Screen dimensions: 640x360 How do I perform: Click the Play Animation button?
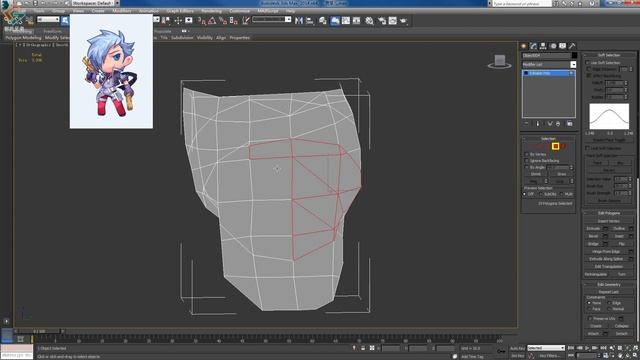(587, 348)
